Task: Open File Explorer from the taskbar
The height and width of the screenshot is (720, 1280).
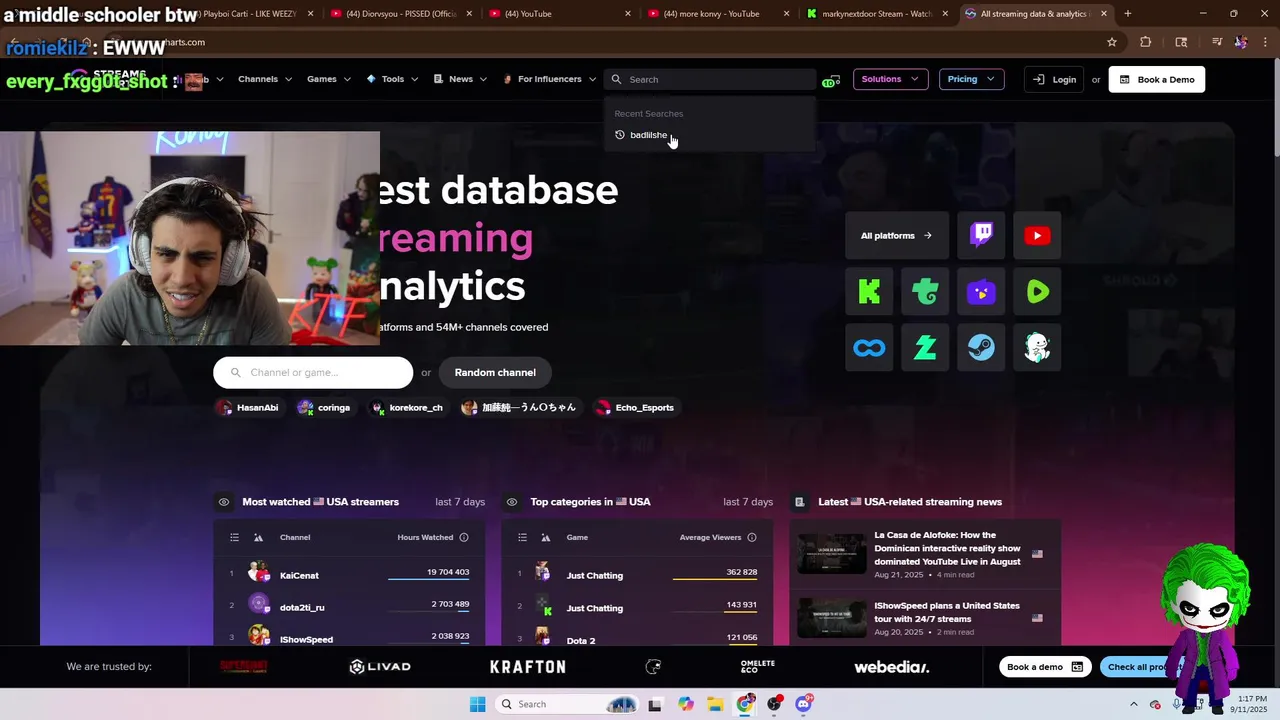Action: pos(715,704)
